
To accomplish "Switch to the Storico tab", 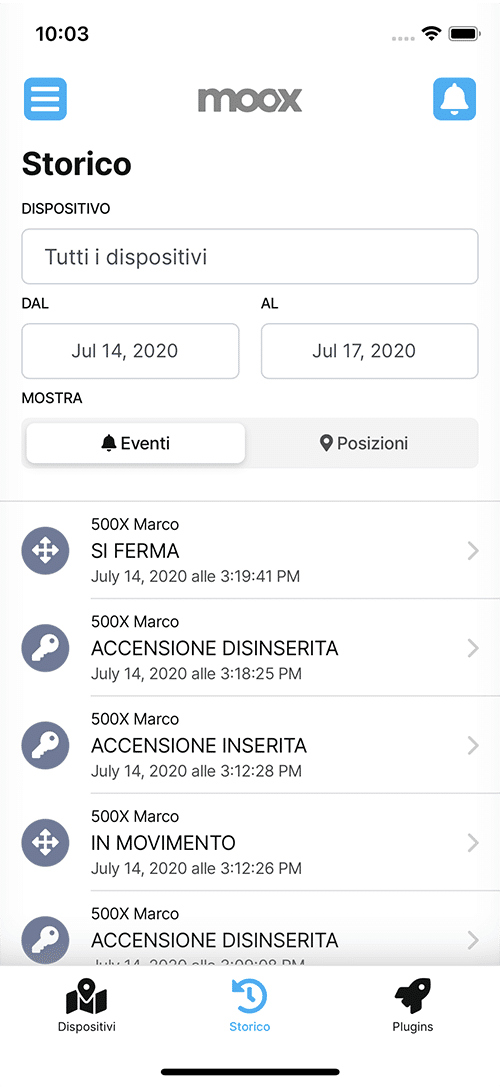I will (250, 1005).
